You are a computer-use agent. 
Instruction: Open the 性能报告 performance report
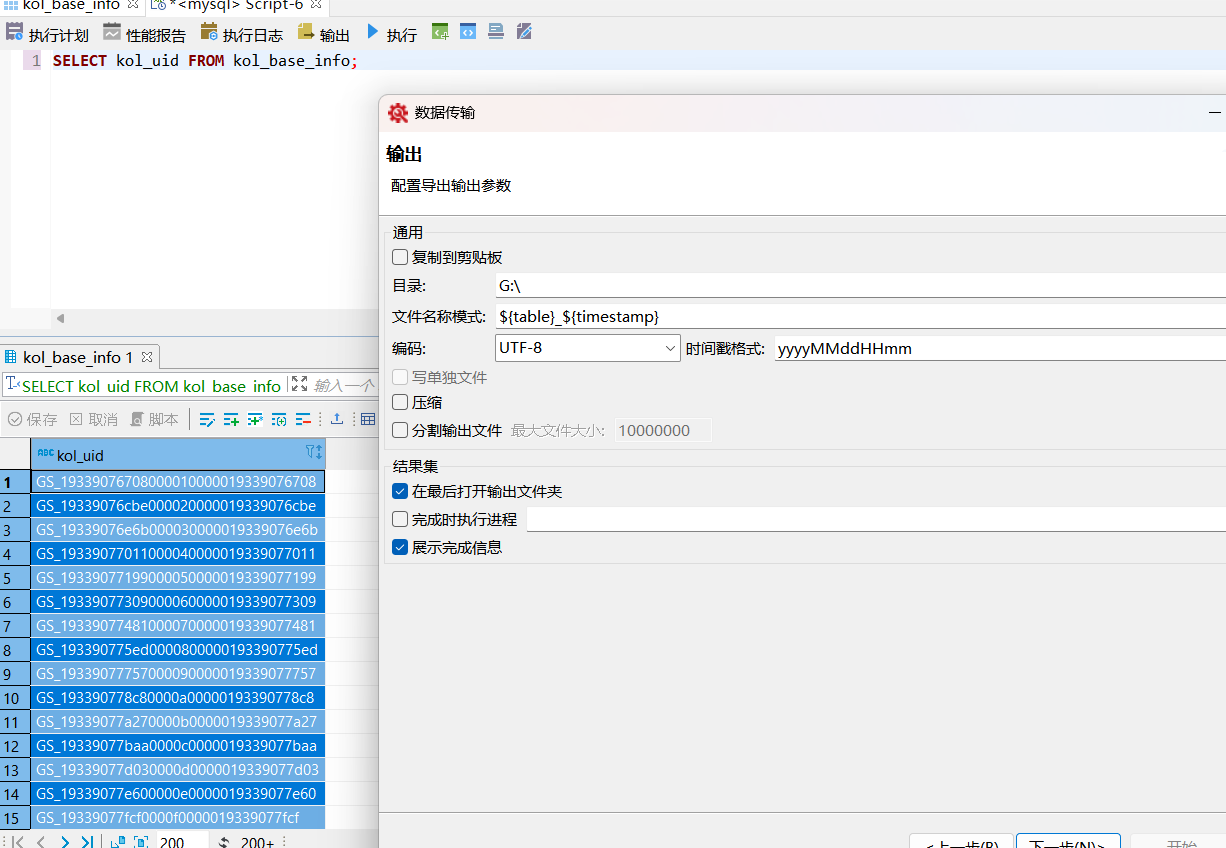click(x=144, y=34)
